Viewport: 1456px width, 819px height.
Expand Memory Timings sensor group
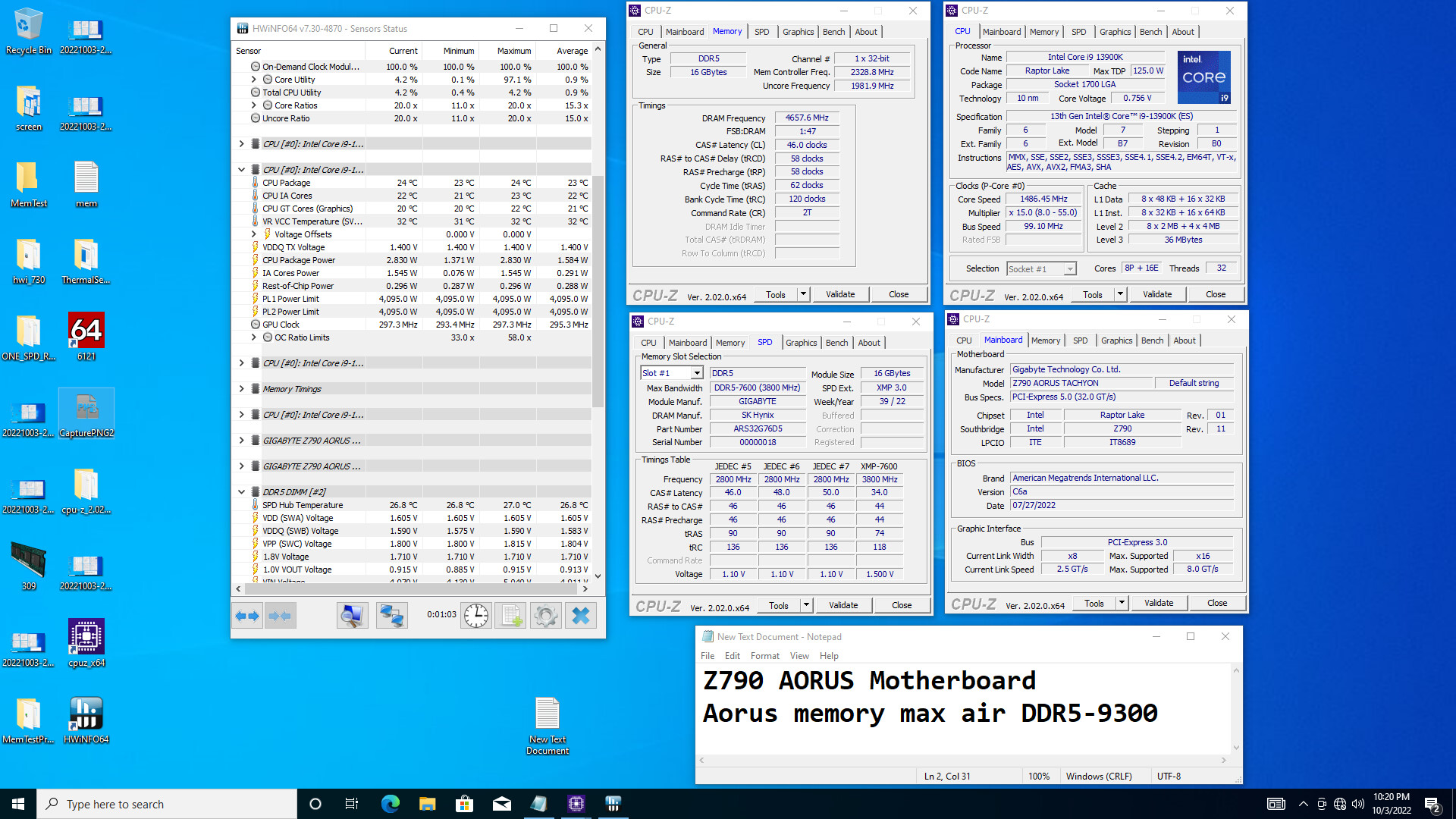(241, 389)
